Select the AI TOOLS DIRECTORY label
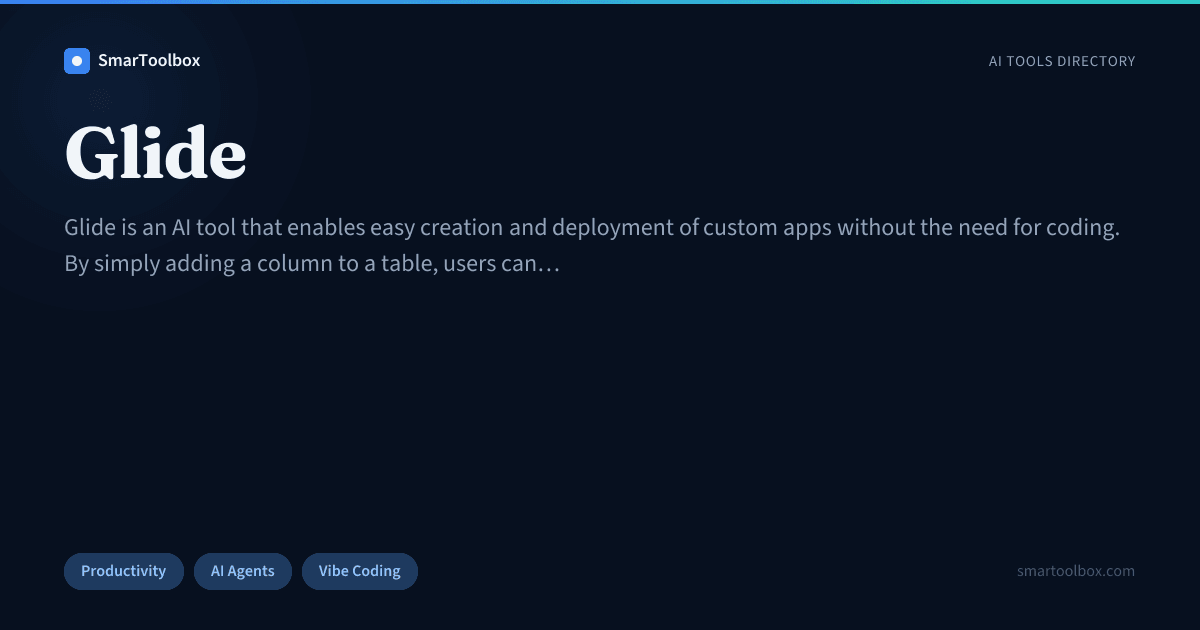This screenshot has width=1200, height=630. (1062, 61)
